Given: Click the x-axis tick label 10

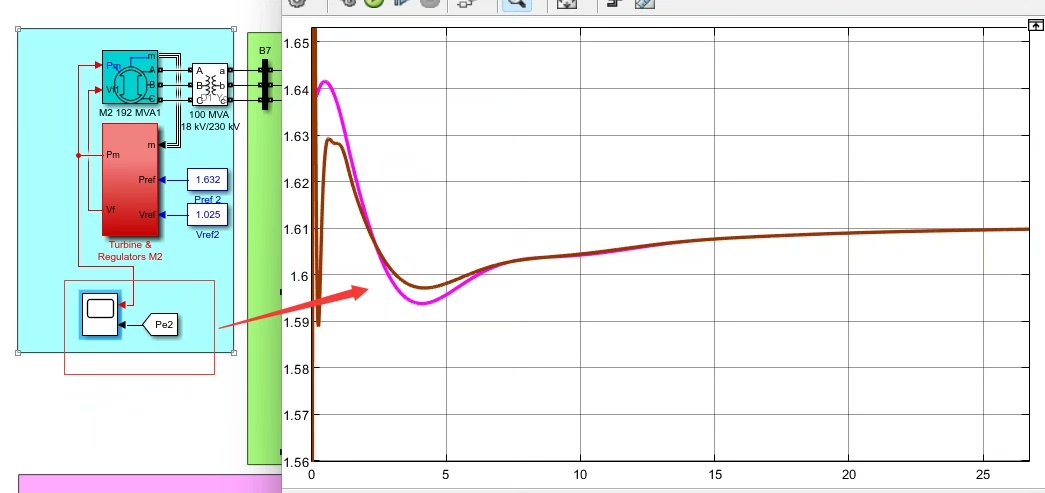Looking at the screenshot, I should tap(580, 475).
